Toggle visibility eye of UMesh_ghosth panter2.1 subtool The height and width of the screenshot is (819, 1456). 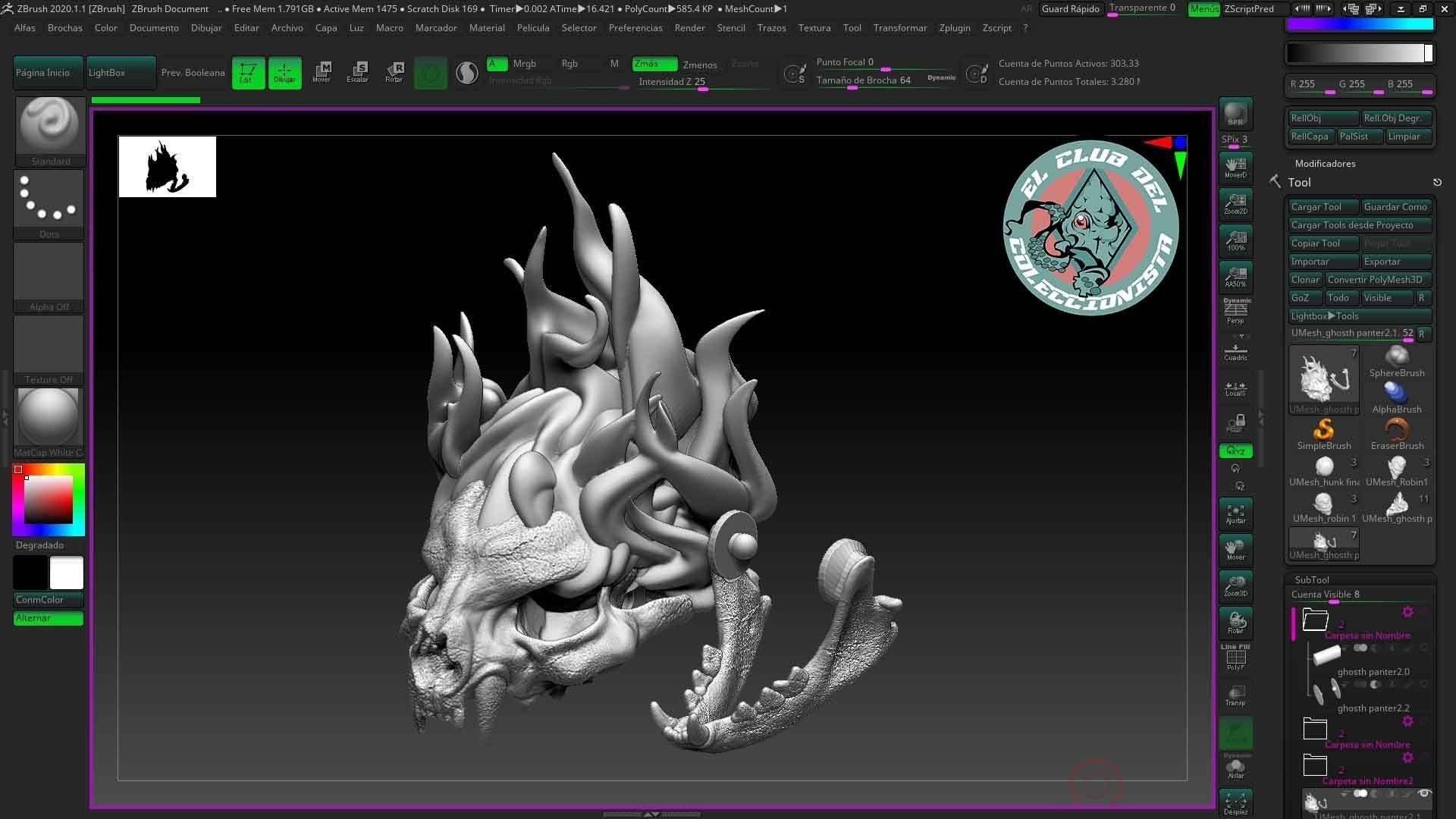[x=1424, y=793]
